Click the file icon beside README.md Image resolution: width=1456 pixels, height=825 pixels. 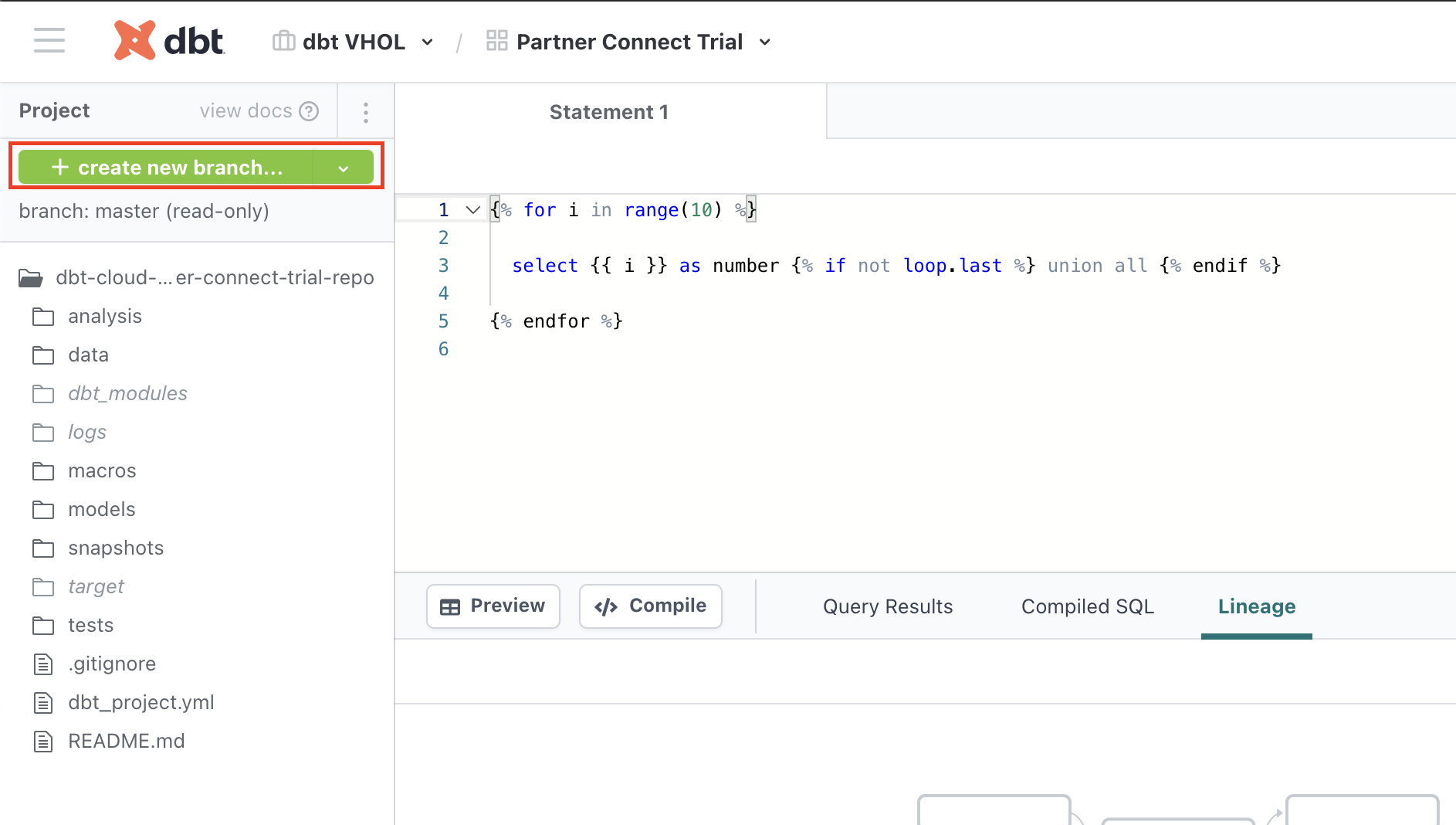tap(42, 741)
